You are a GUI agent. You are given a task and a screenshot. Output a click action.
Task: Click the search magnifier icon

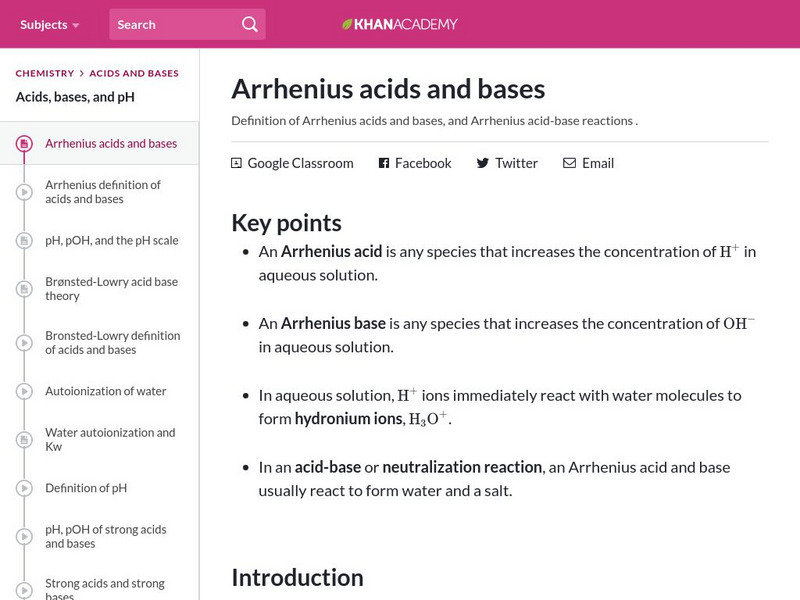coord(249,24)
